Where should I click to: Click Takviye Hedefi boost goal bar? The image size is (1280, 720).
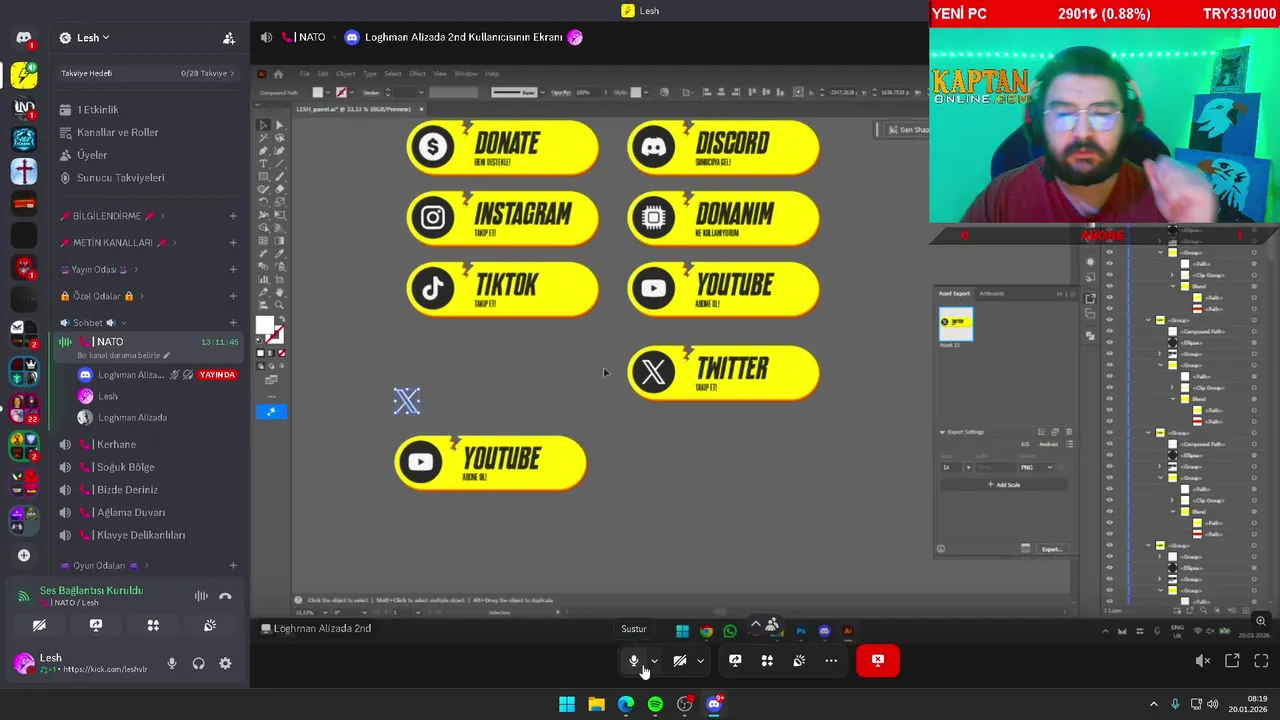pyautogui.click(x=147, y=73)
